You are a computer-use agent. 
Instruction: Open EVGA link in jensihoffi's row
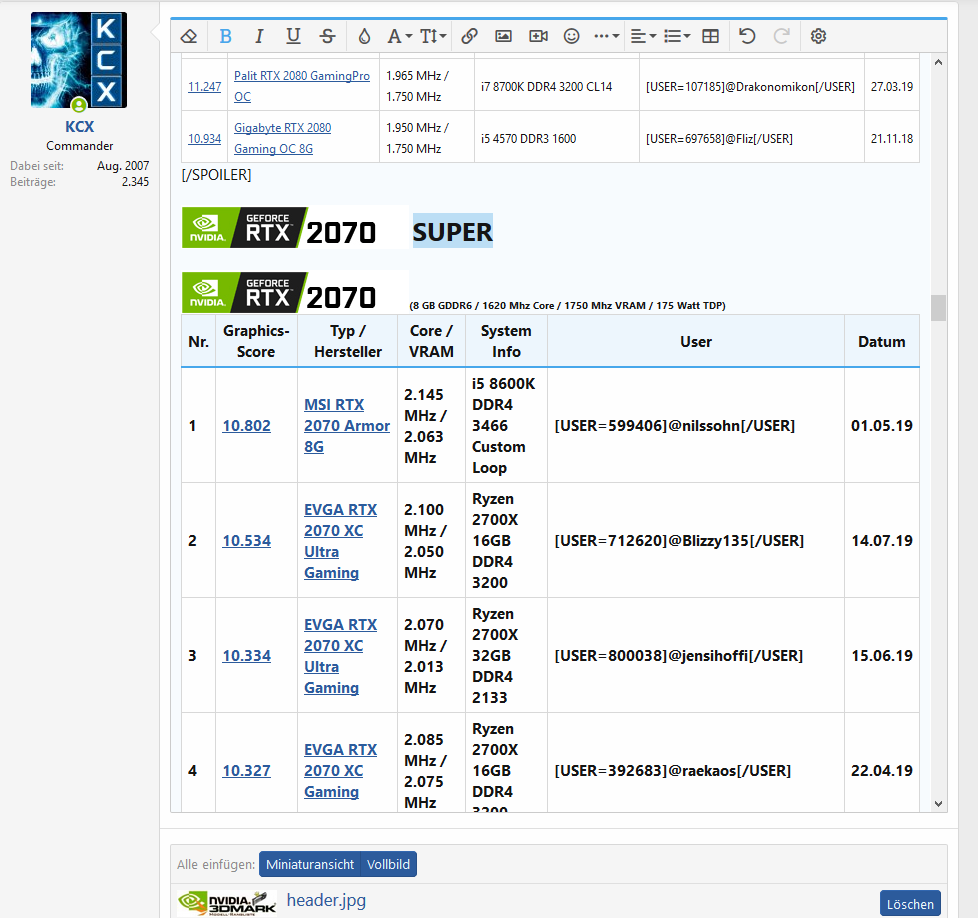pos(341,656)
